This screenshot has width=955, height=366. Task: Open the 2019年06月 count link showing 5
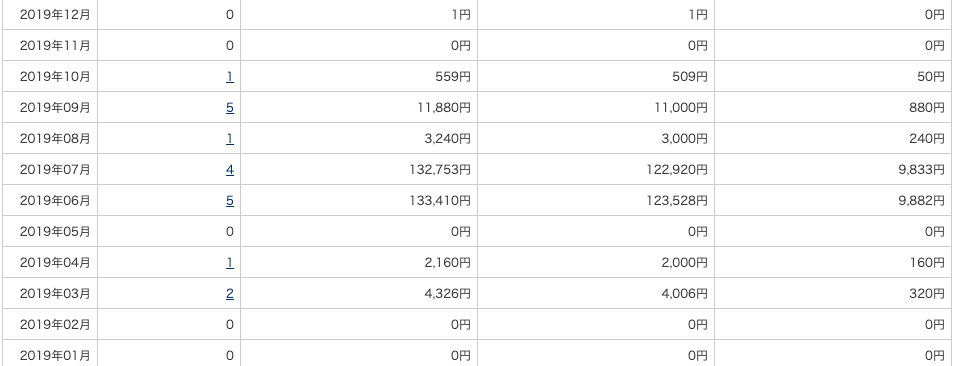point(230,200)
